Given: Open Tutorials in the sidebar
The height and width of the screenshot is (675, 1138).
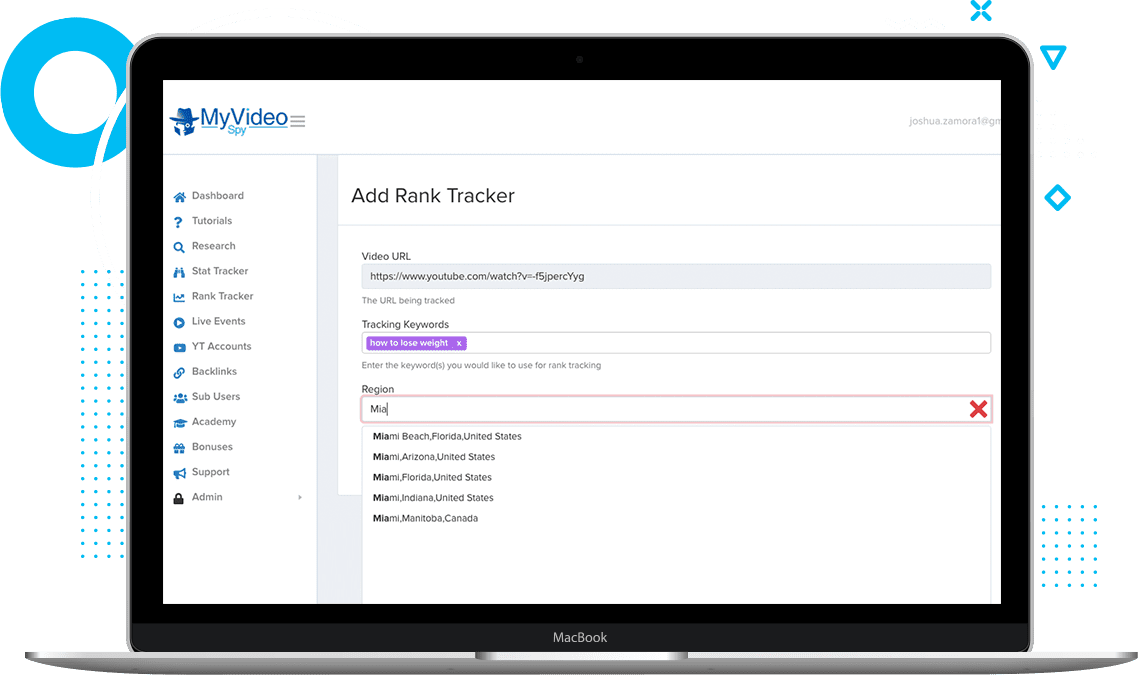Looking at the screenshot, I should pyautogui.click(x=212, y=221).
